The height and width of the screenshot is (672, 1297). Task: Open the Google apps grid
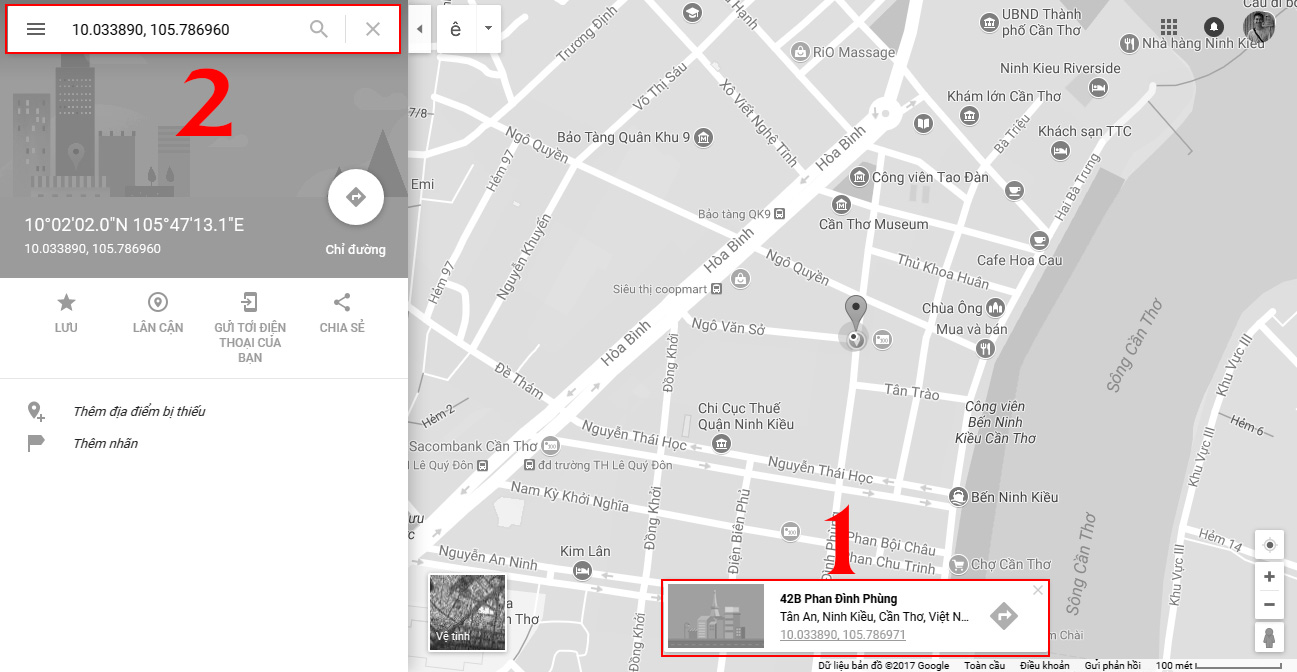click(1169, 27)
